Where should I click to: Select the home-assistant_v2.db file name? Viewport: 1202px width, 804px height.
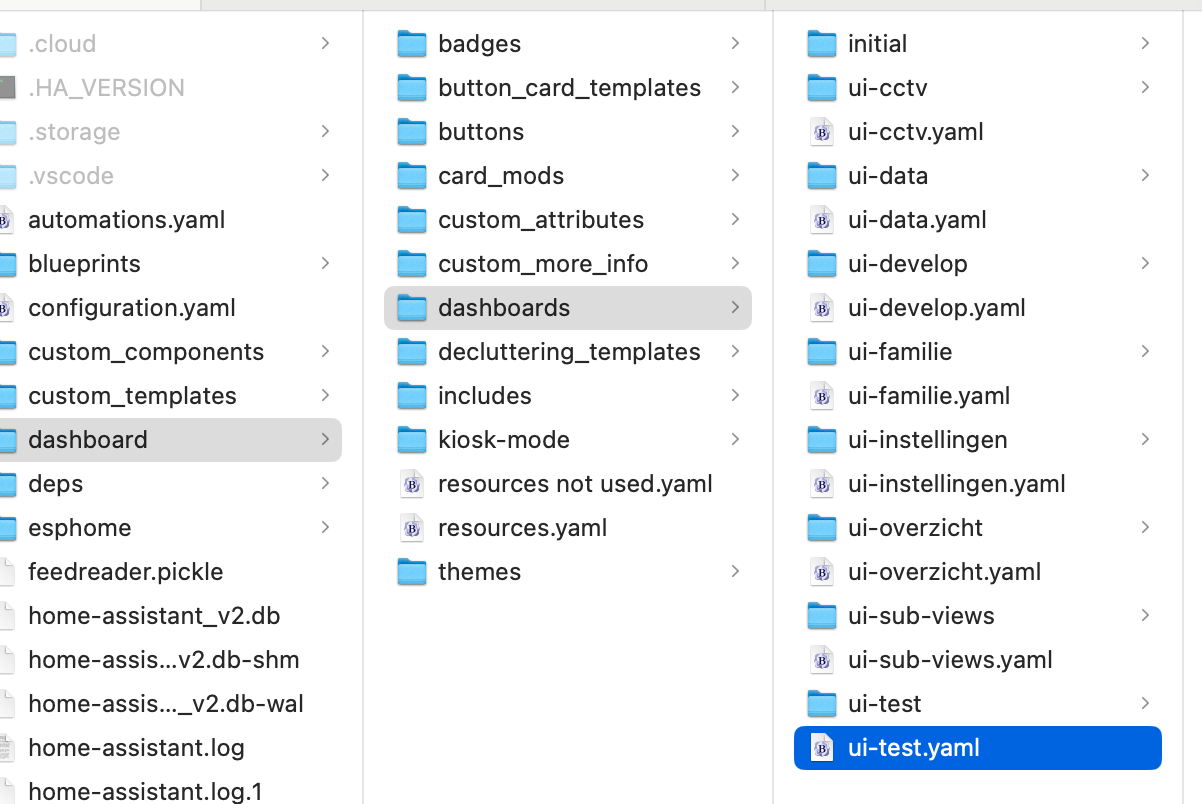(x=154, y=616)
